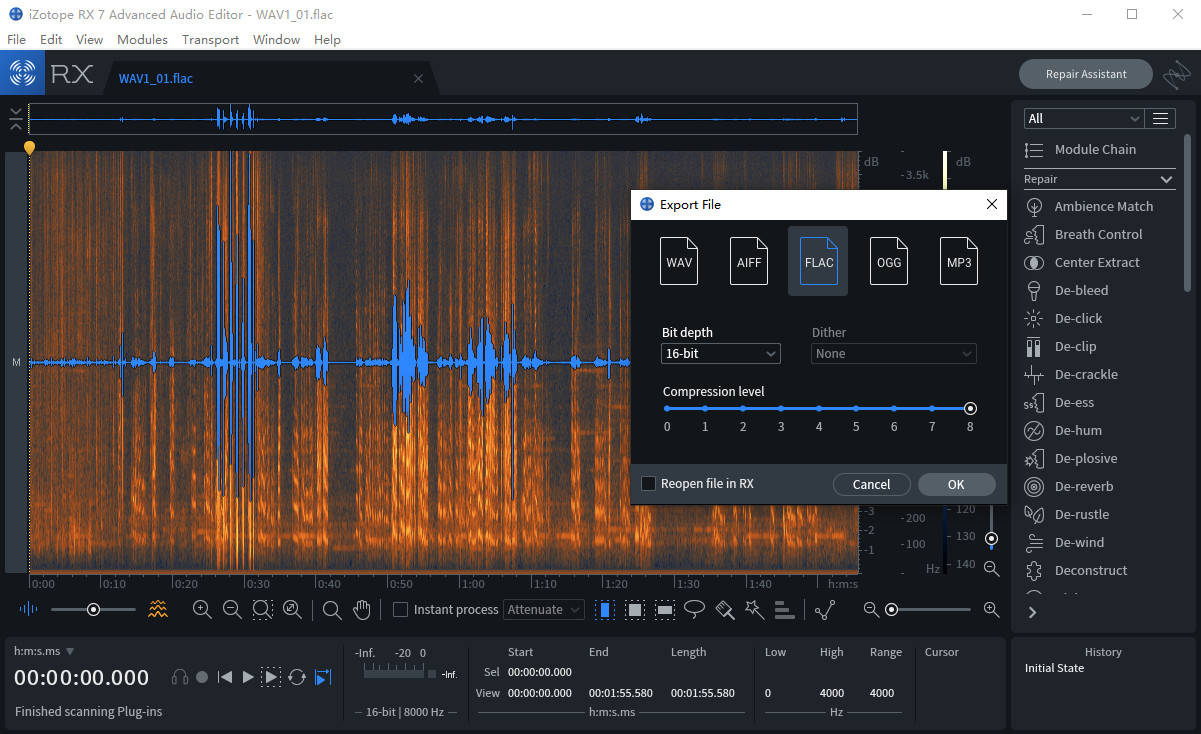Click the Loop playback icon
This screenshot has width=1201, height=734.
[x=297, y=677]
